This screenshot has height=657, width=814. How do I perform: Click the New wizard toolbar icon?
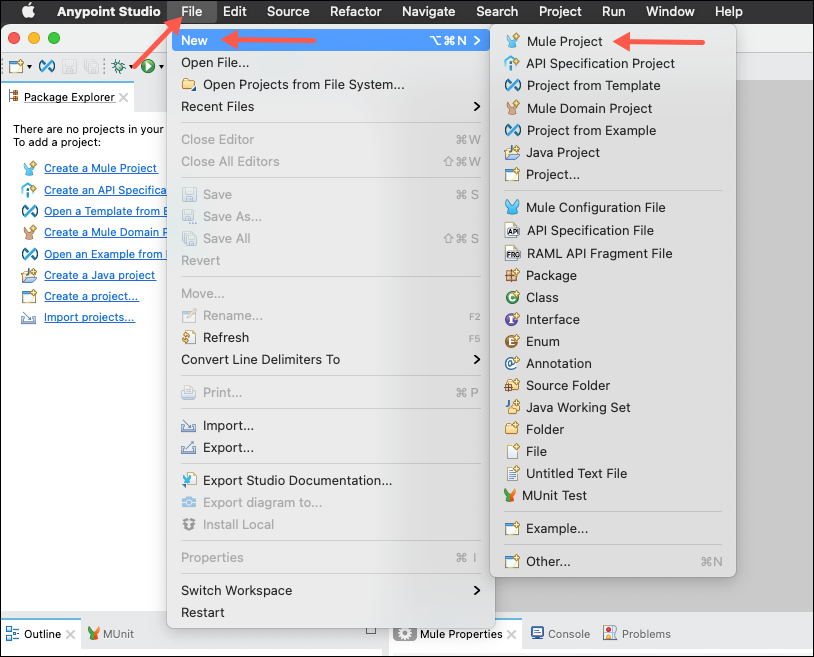pyautogui.click(x=16, y=66)
